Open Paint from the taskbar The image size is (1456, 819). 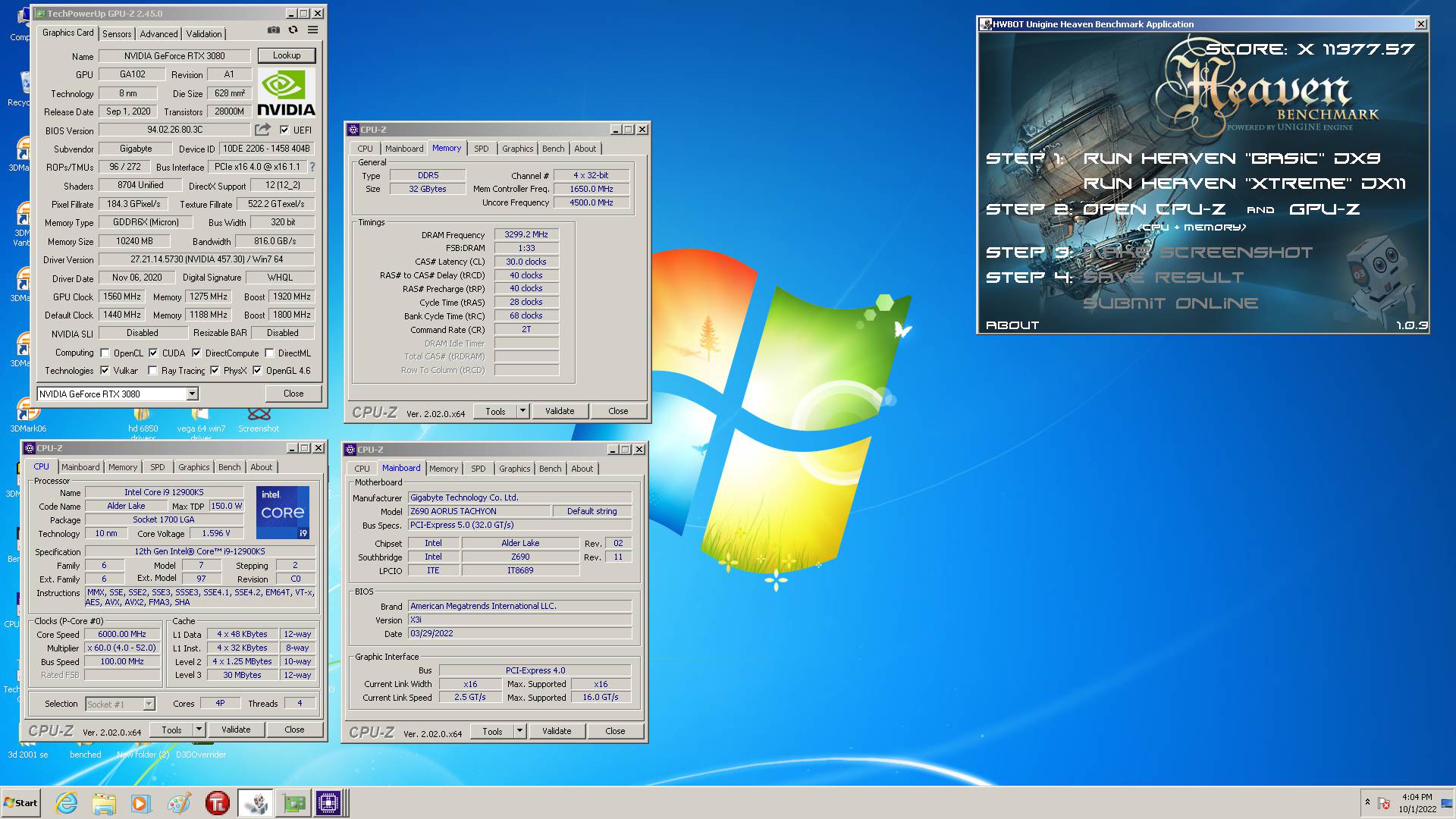click(179, 803)
